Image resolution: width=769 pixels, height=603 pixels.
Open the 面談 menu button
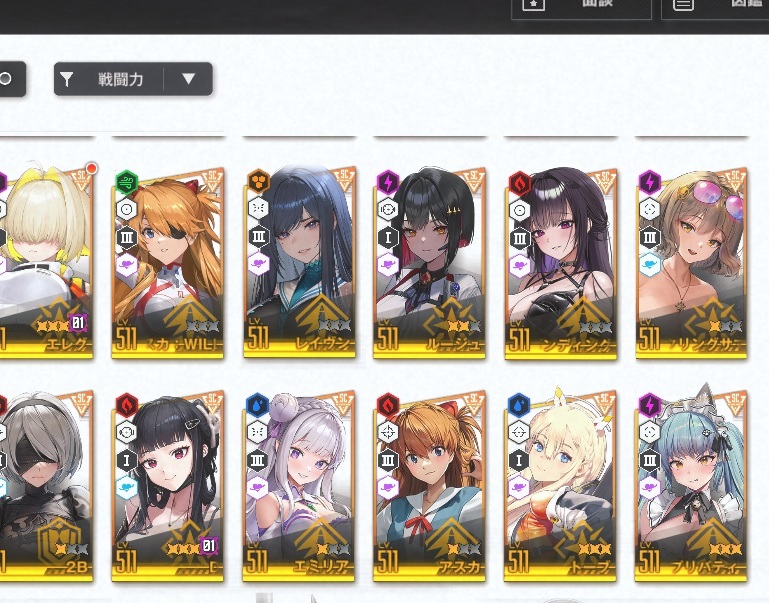point(581,7)
